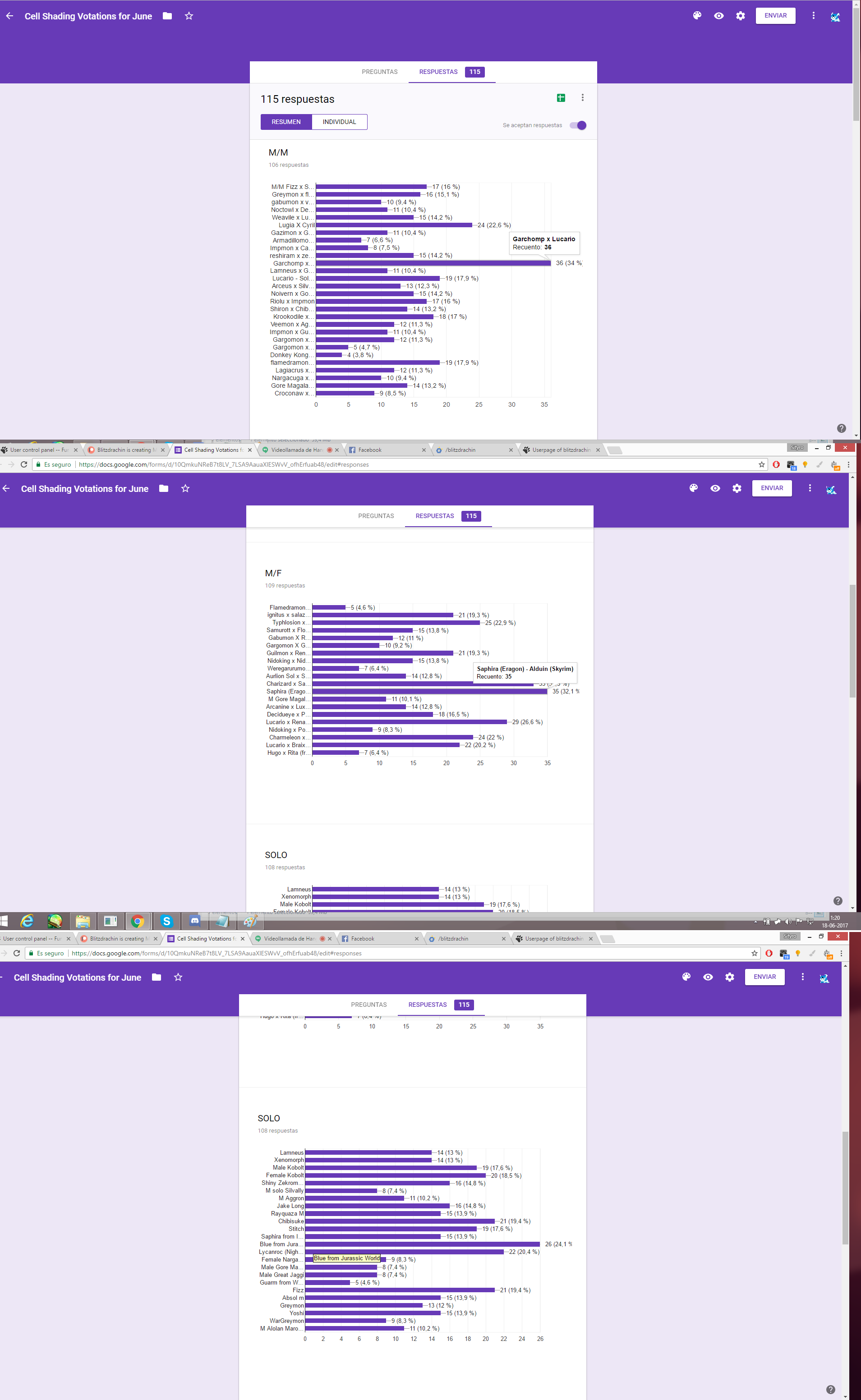Open '/blitzdrachin' tab in middle capture

coord(474,450)
